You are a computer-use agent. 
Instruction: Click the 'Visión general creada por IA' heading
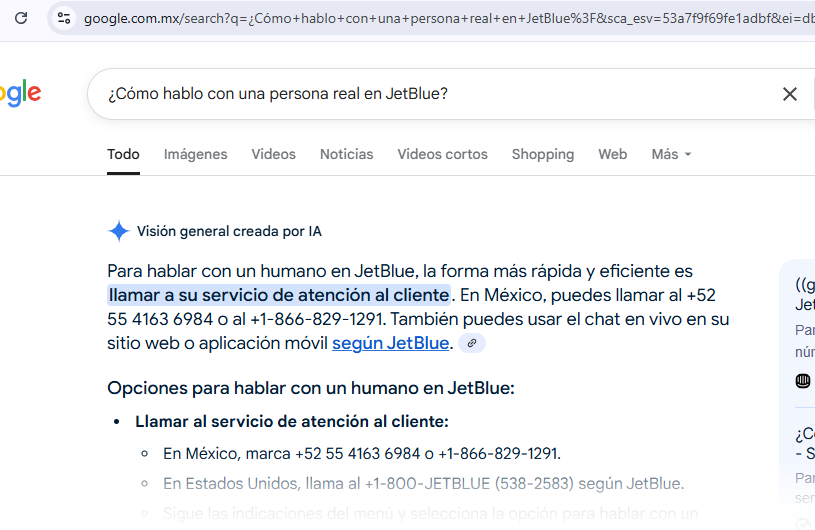click(229, 231)
